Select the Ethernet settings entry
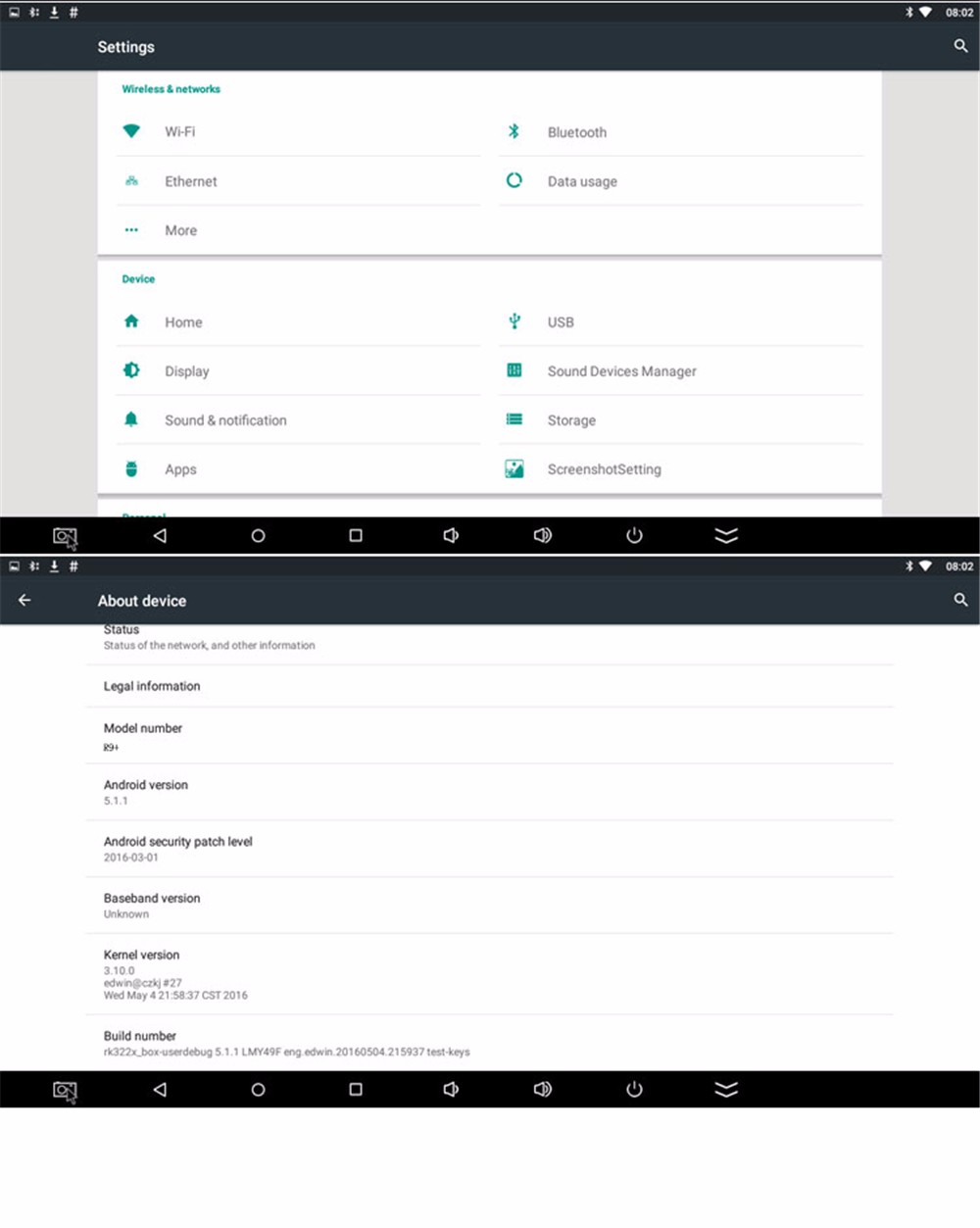This screenshot has height=1228, width=980. click(190, 181)
